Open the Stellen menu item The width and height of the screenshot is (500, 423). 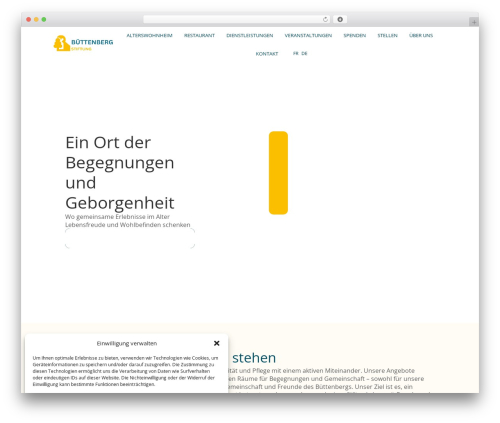pyautogui.click(x=387, y=35)
